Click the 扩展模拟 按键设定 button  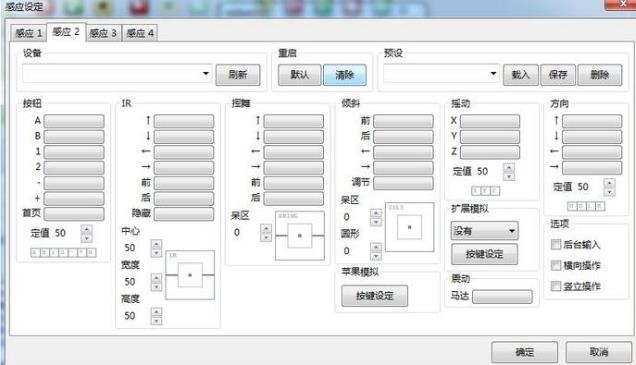point(485,254)
